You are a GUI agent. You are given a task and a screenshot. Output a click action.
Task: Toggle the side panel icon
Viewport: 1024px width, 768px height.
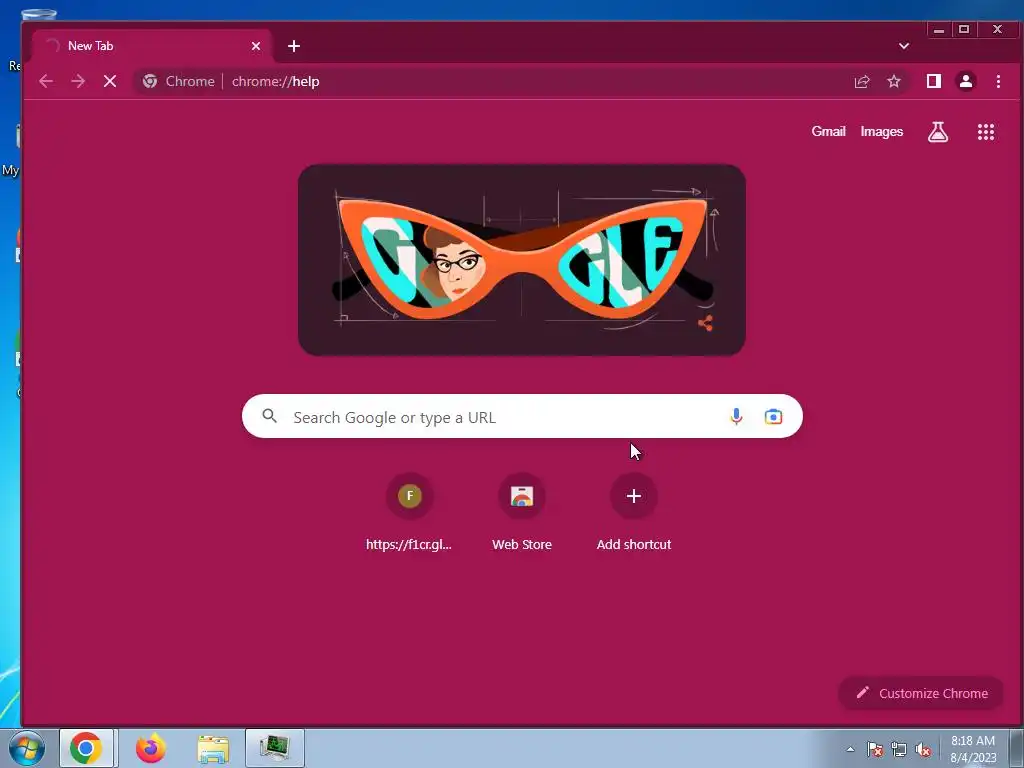click(934, 81)
